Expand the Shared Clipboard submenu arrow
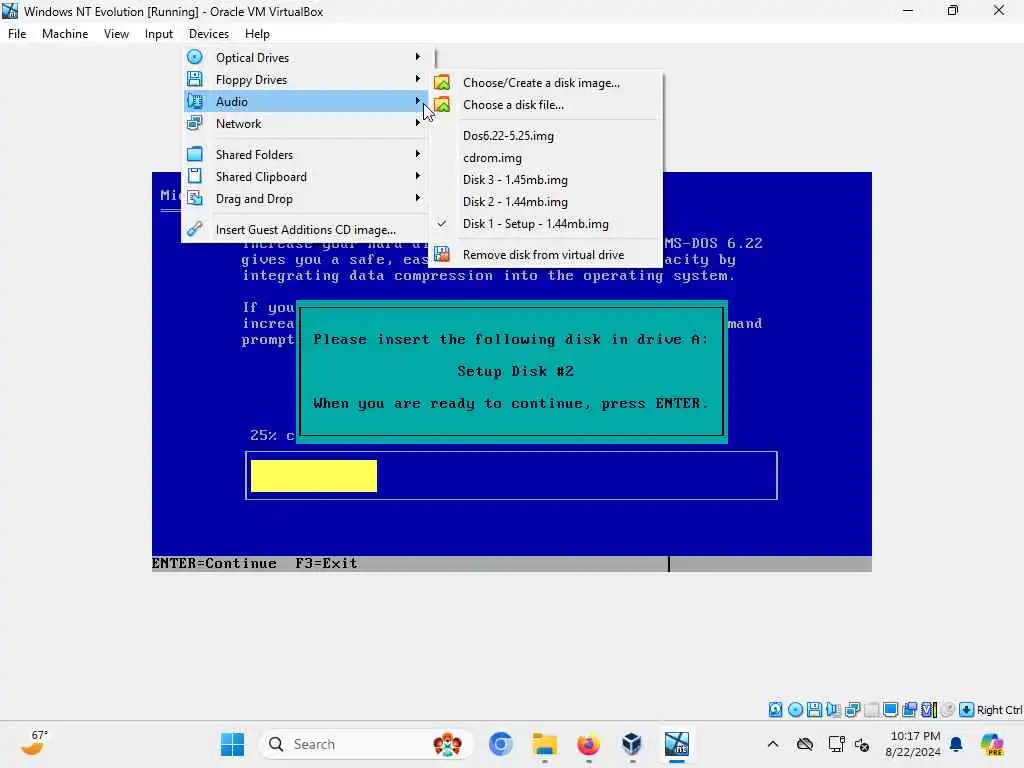Viewport: 1024px width, 768px height. 418,176
